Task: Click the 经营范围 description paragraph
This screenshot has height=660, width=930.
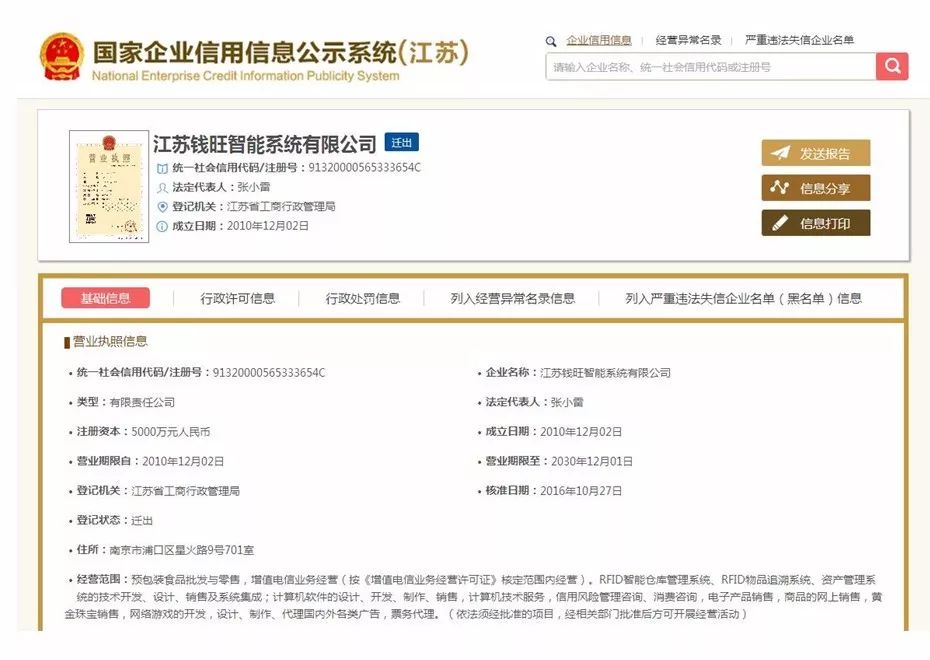Action: coord(473,597)
